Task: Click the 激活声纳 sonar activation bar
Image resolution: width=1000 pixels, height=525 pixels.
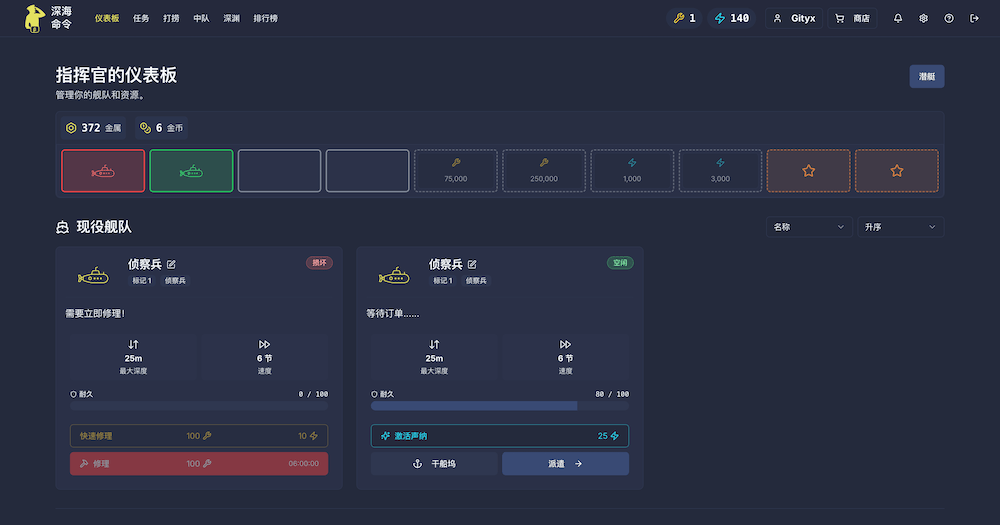Action: pos(499,436)
